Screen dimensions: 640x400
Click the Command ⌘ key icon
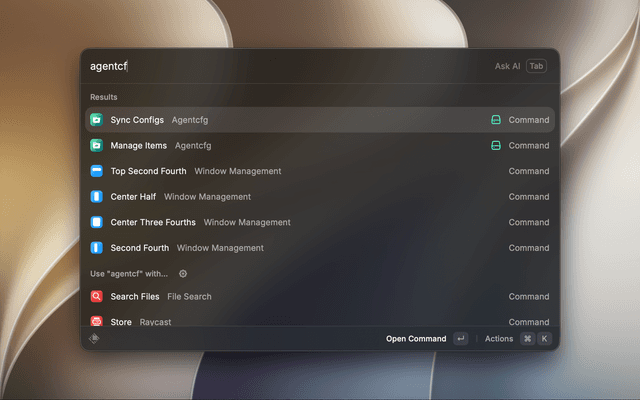pos(527,338)
